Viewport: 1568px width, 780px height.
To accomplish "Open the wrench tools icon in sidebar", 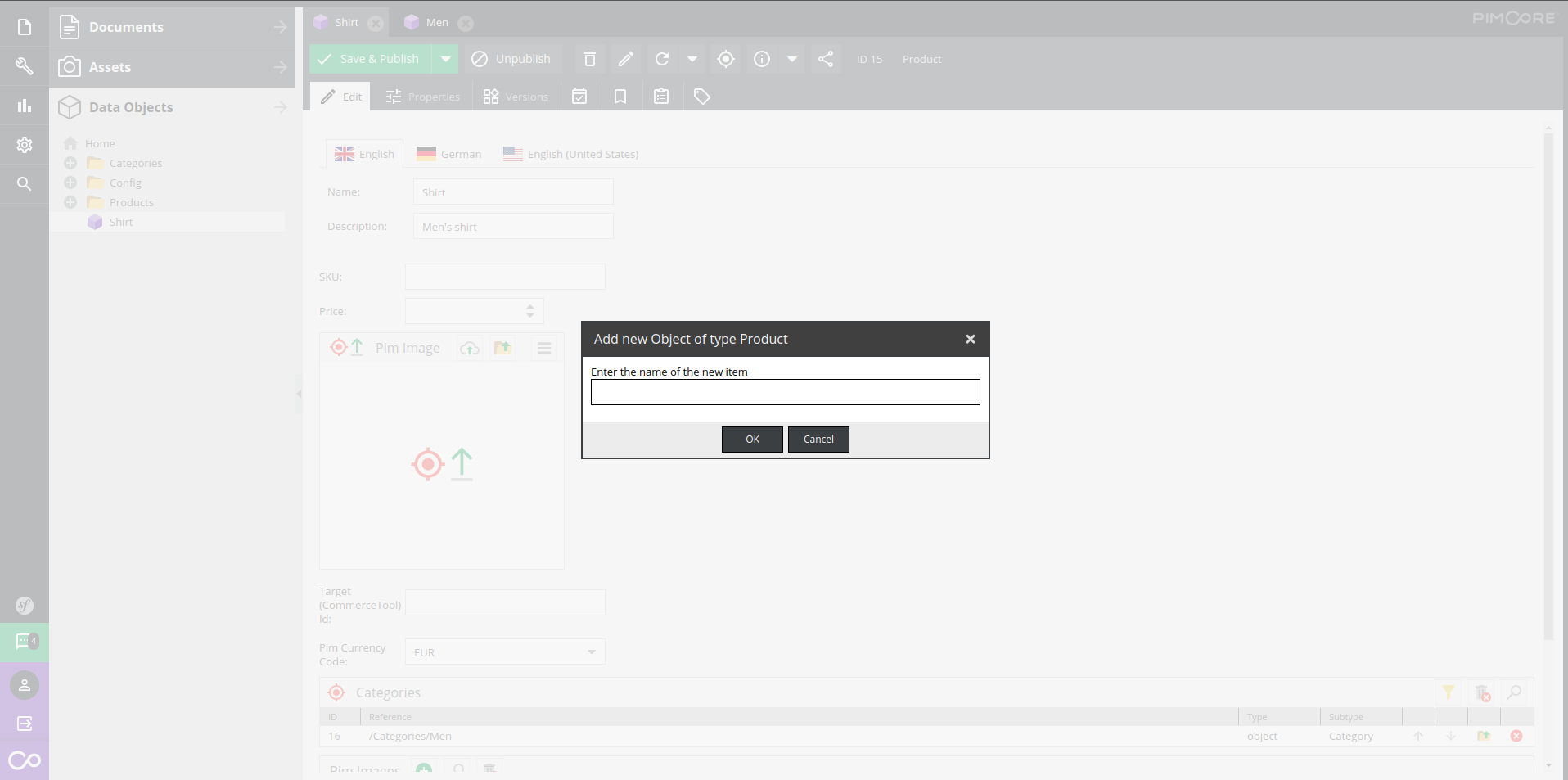I will pyautogui.click(x=25, y=66).
